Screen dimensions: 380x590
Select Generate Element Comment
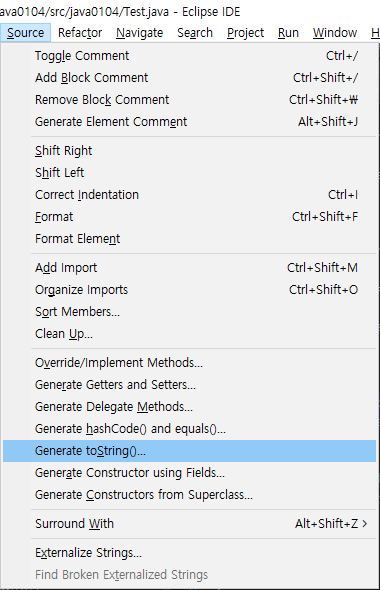189,122
